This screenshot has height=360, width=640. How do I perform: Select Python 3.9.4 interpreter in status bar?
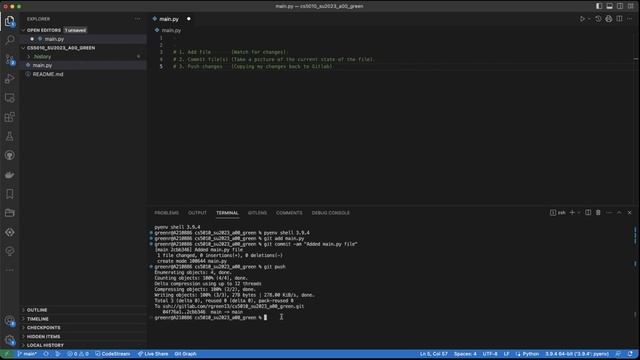[x=577, y=354]
